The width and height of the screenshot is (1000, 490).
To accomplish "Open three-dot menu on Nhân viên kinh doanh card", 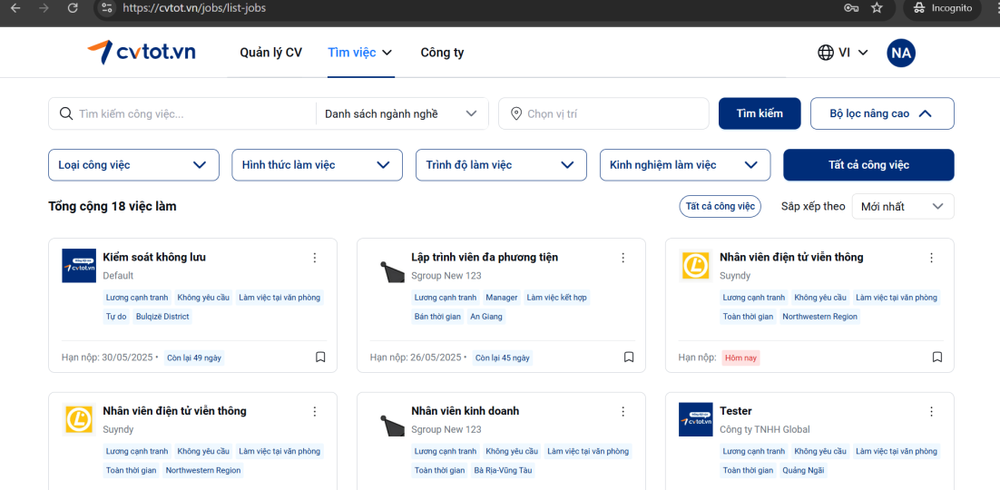I will (x=623, y=411).
